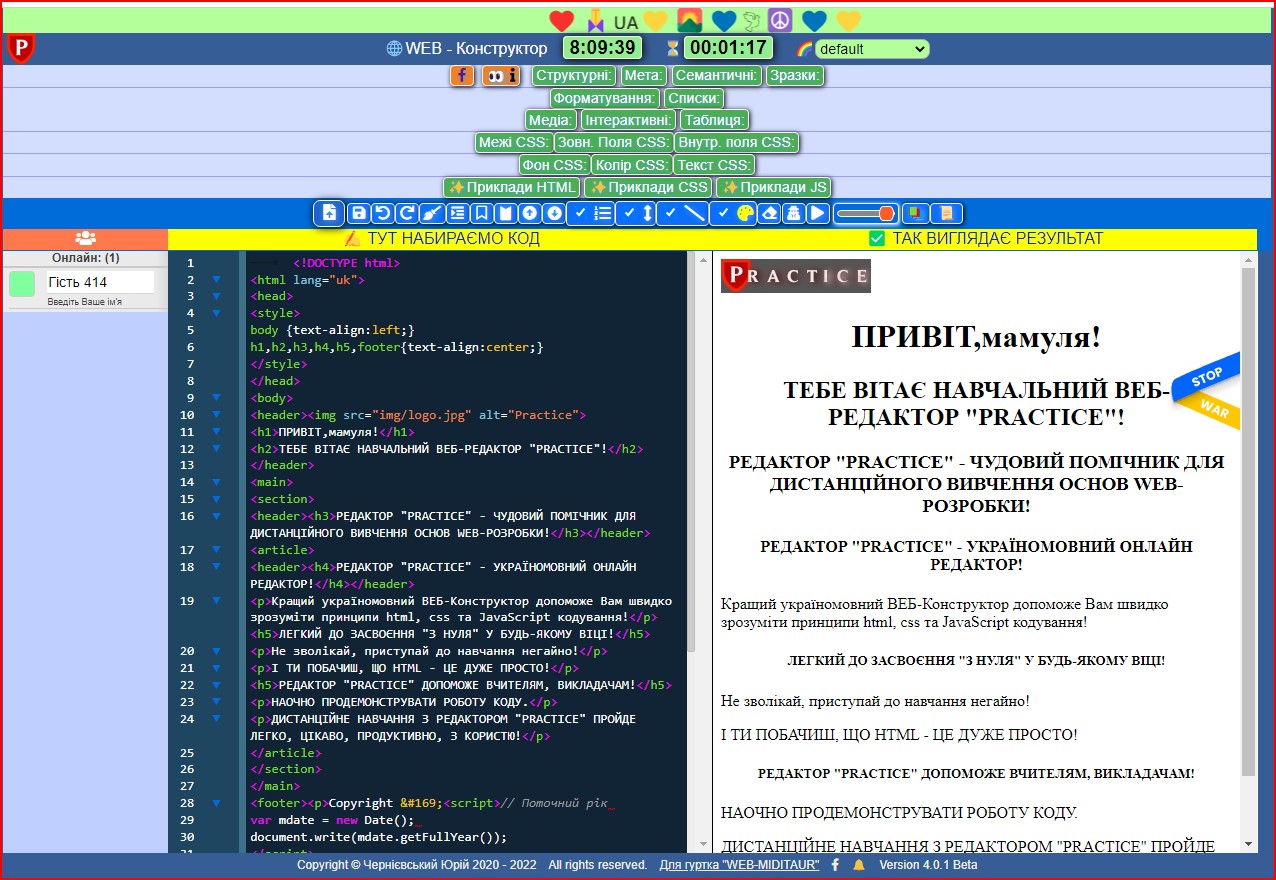Image resolution: width=1276 pixels, height=880 pixels.
Task: Open Приклади HTML examples
Action: click(512, 187)
